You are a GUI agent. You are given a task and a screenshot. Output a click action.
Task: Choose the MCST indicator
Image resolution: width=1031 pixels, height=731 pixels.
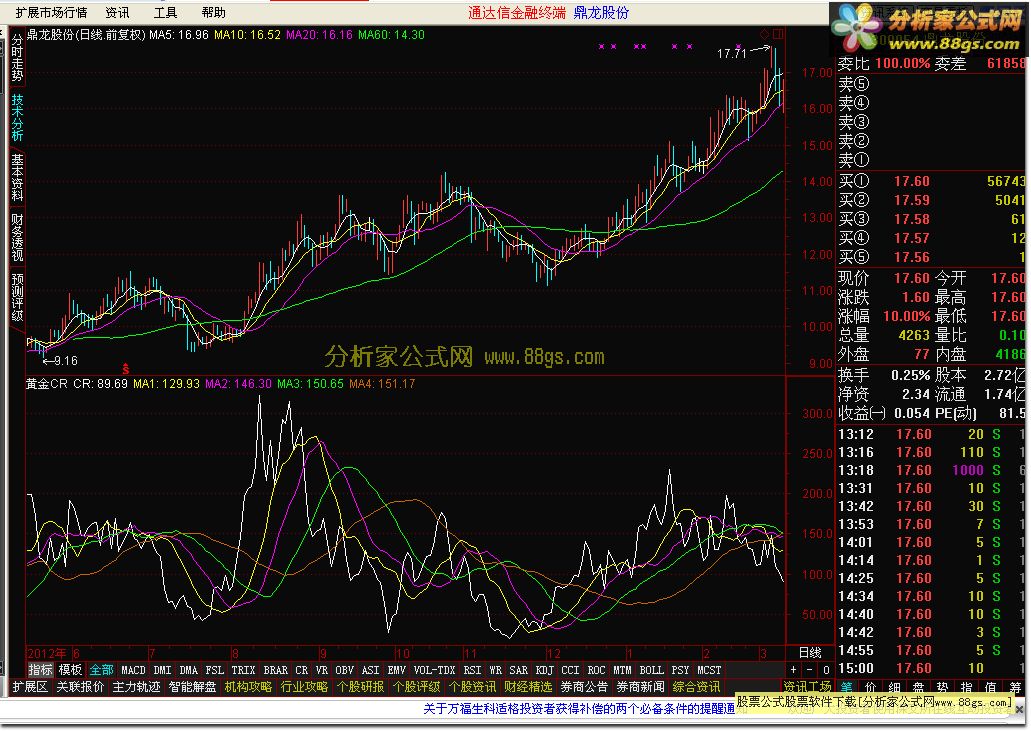pyautogui.click(x=709, y=670)
